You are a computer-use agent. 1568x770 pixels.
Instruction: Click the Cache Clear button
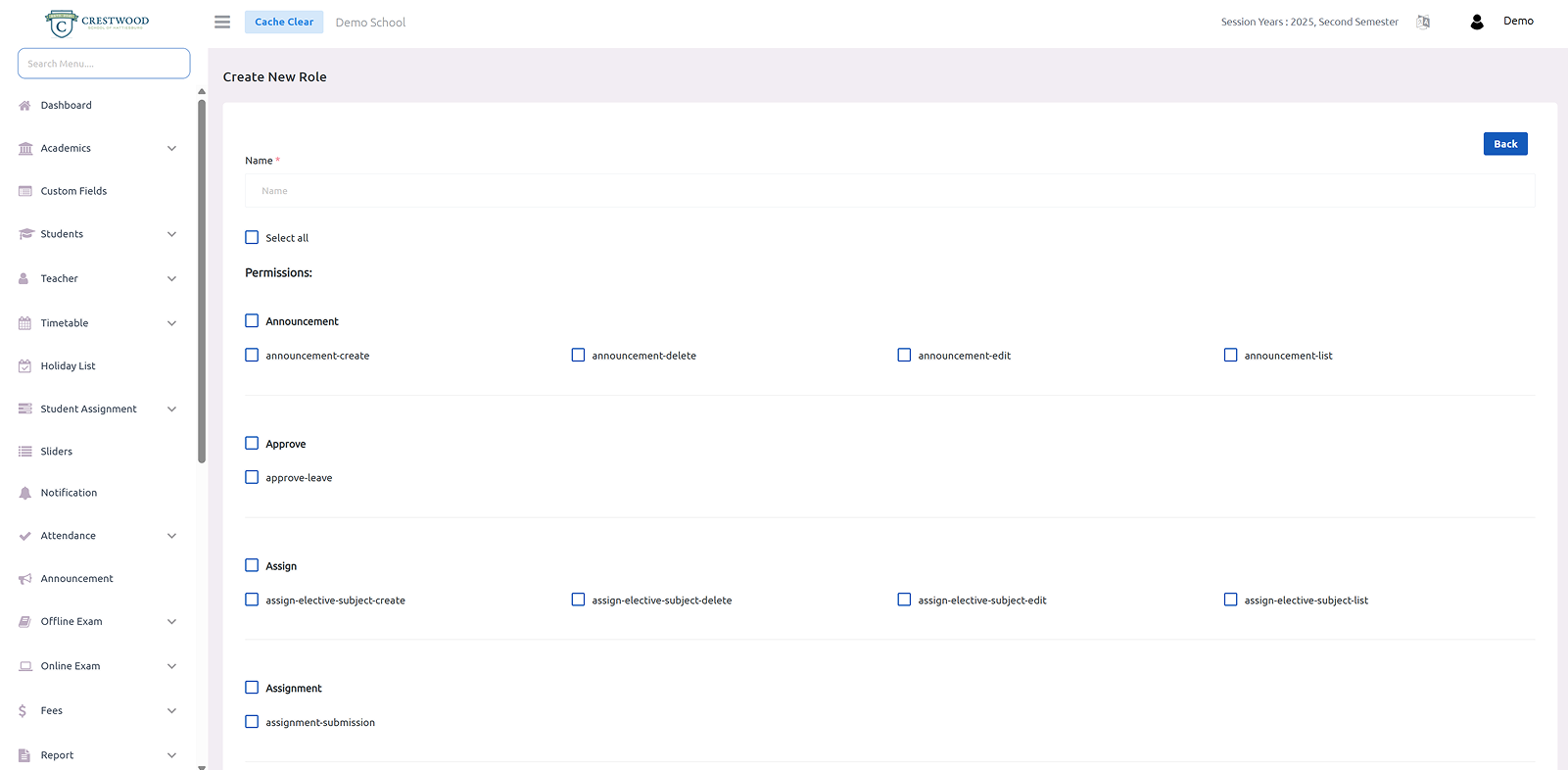[x=284, y=22]
